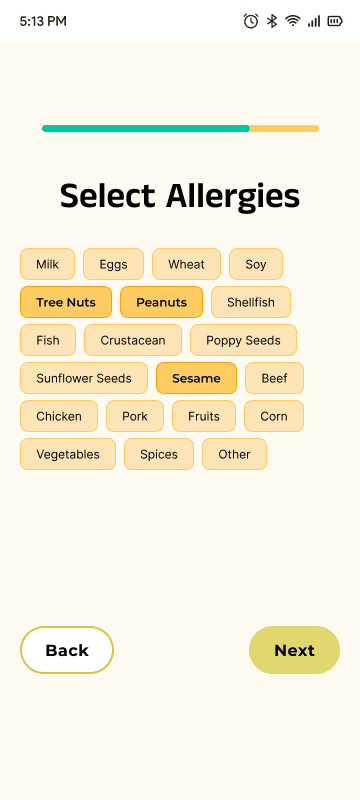This screenshot has height=800, width=360.
Task: Choose Crustacean from the allergy list
Action: tap(133, 340)
